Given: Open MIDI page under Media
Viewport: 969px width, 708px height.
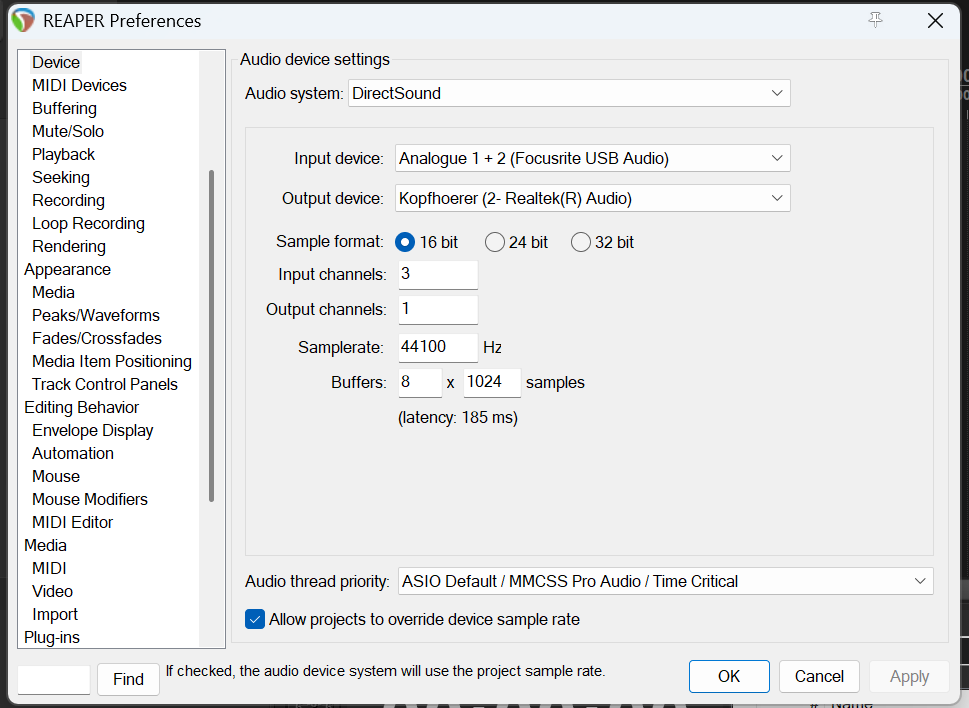Looking at the screenshot, I should pyautogui.click(x=49, y=568).
